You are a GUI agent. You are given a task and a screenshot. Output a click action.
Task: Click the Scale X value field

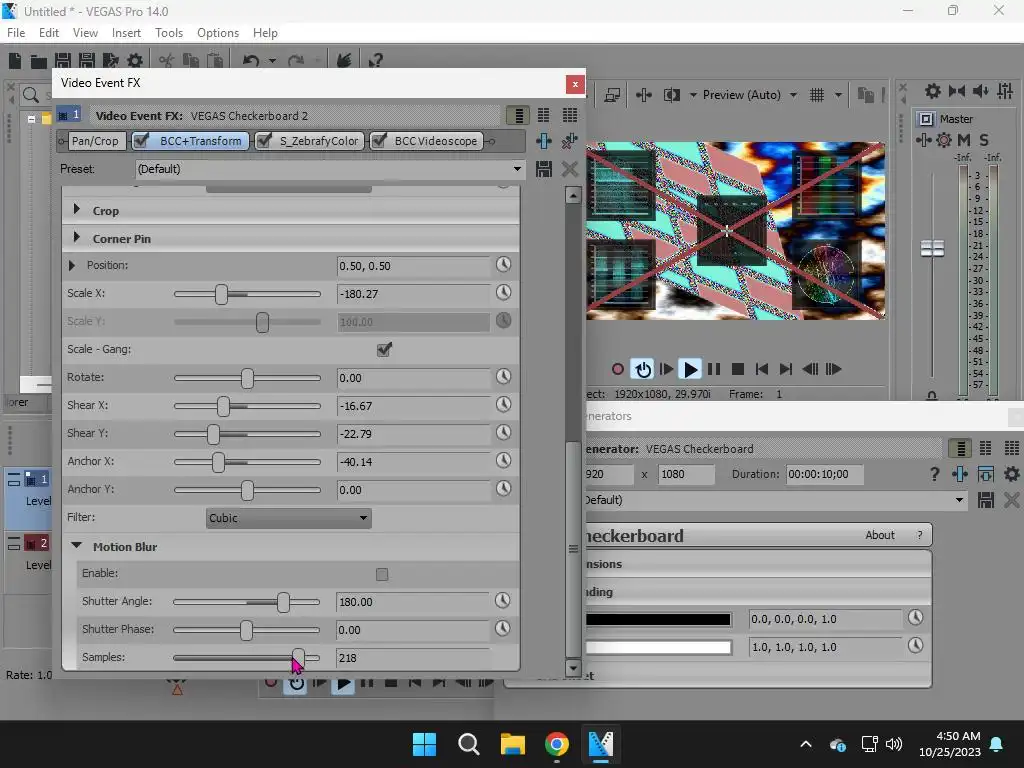[413, 294]
